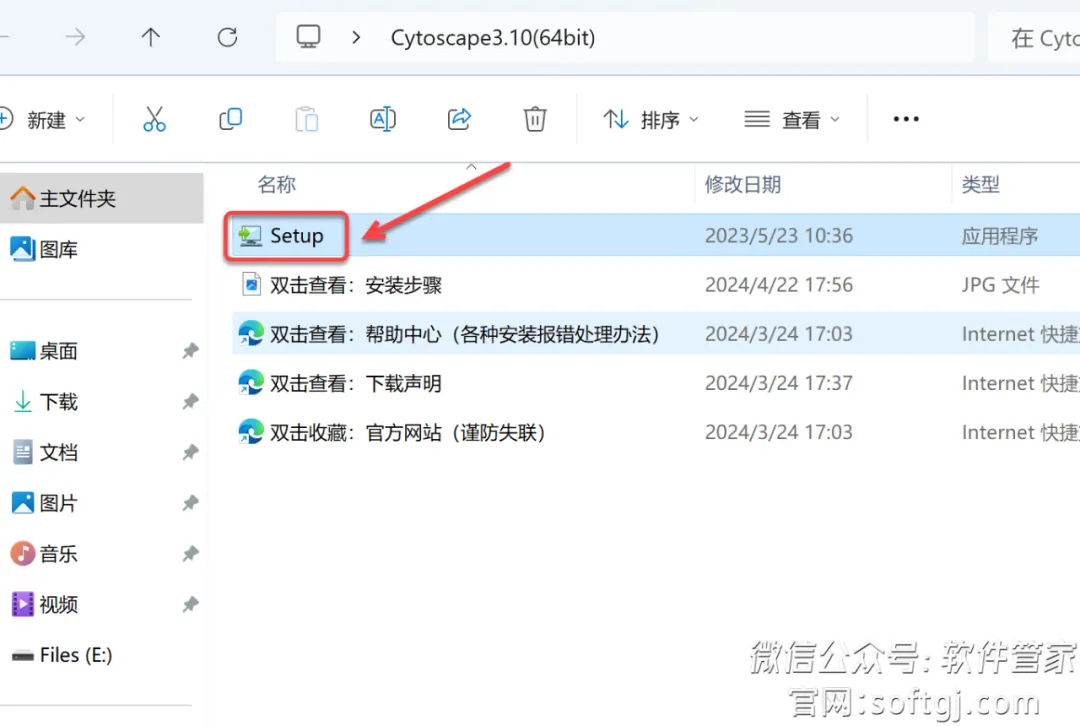Viewport: 1080px width, 726px height.
Task: Click the date 2024/4/22 17:56
Action: pos(778,285)
